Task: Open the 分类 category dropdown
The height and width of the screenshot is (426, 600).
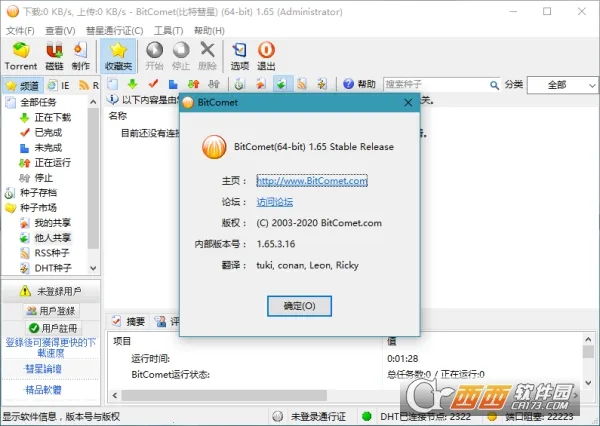Action: (x=557, y=85)
